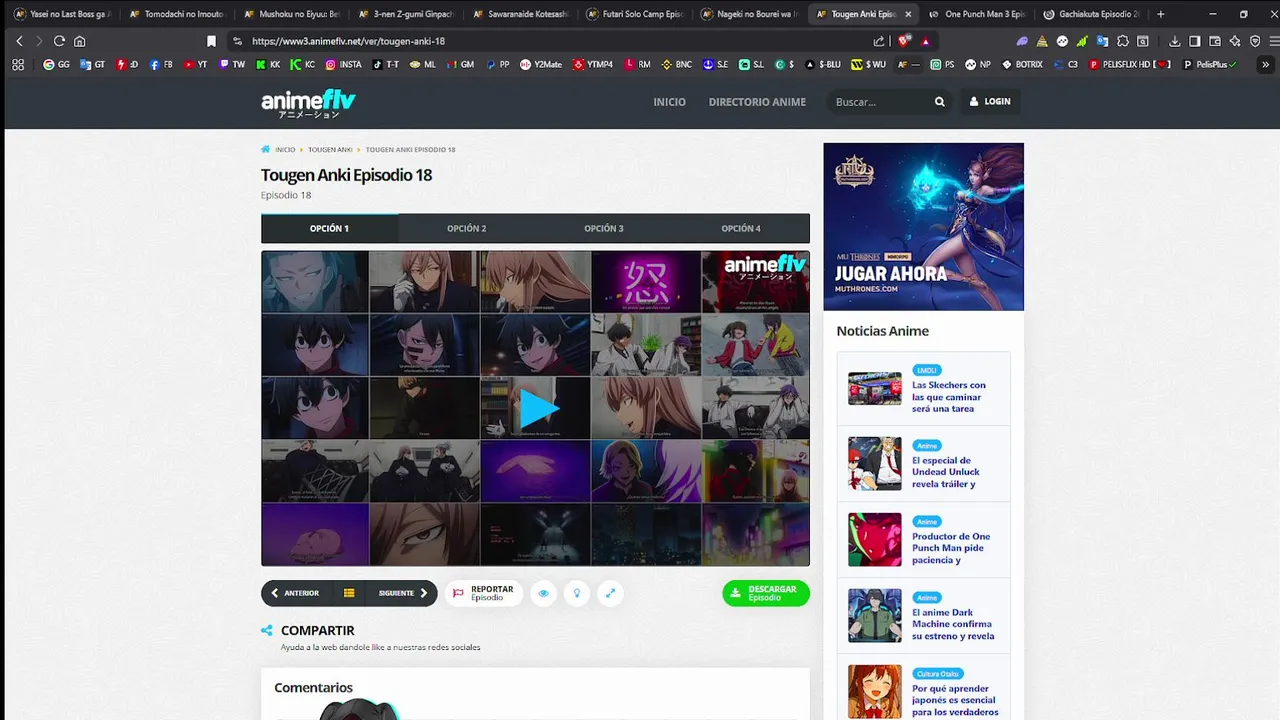Go to previous episode with Anterior

click(296, 593)
